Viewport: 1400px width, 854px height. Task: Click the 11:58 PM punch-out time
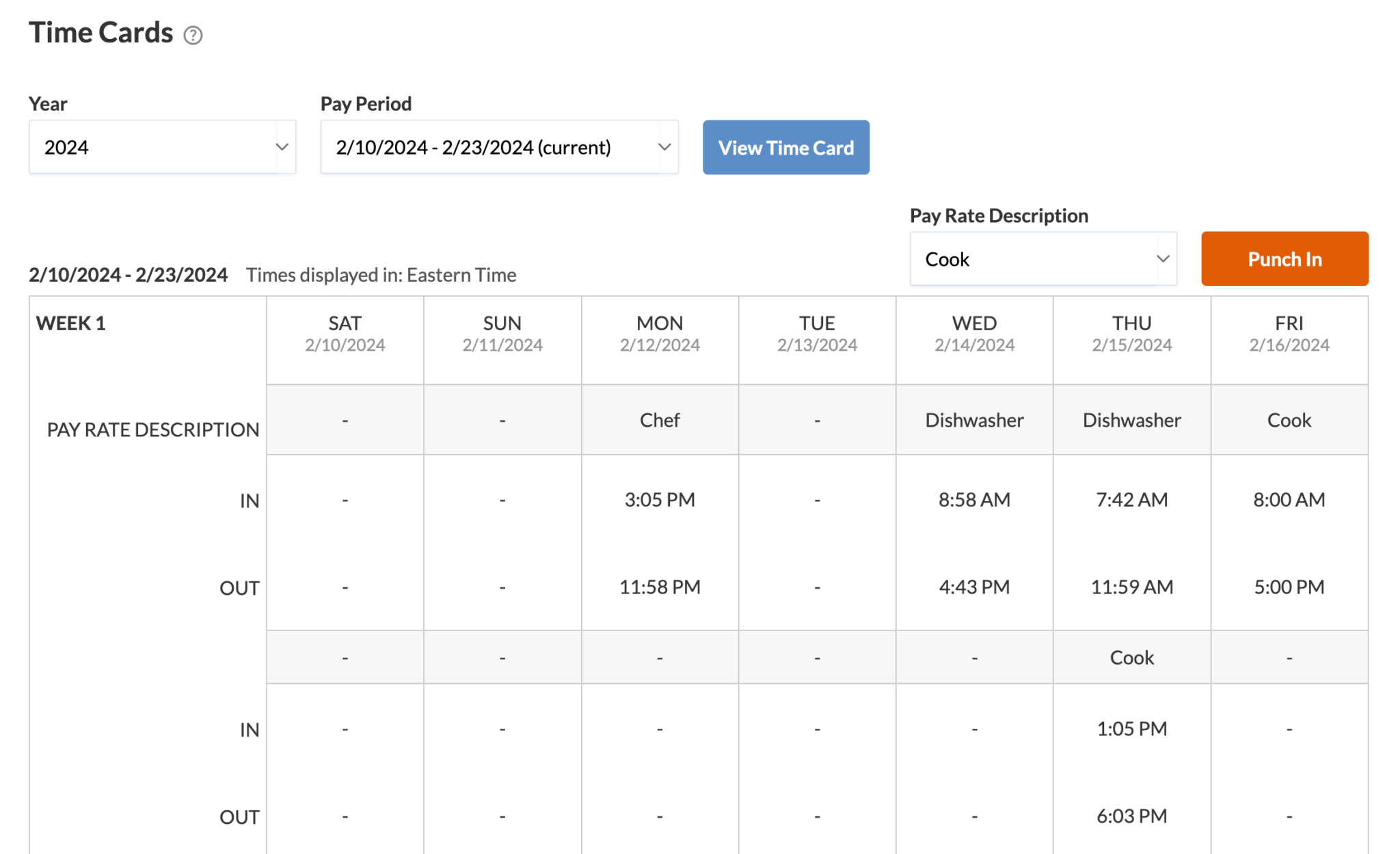click(659, 587)
